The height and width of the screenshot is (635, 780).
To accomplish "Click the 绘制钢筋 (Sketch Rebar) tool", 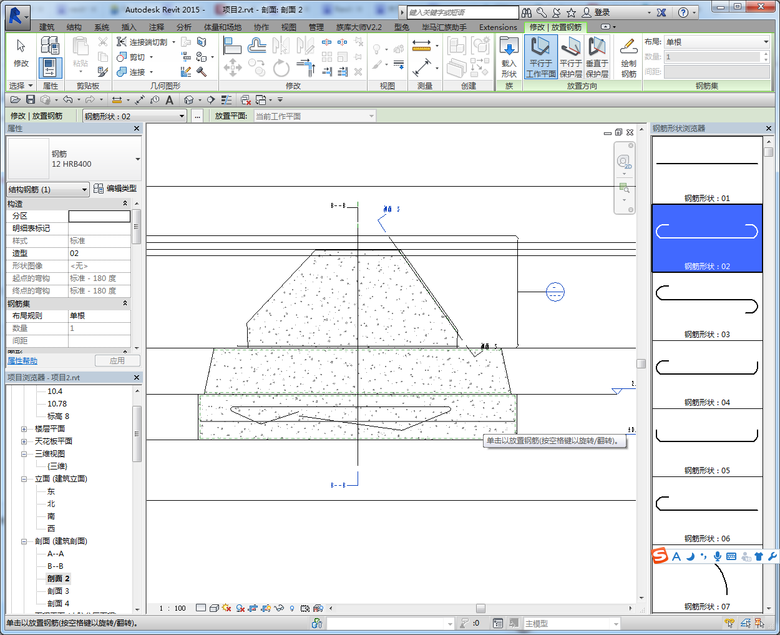I will coord(628,56).
